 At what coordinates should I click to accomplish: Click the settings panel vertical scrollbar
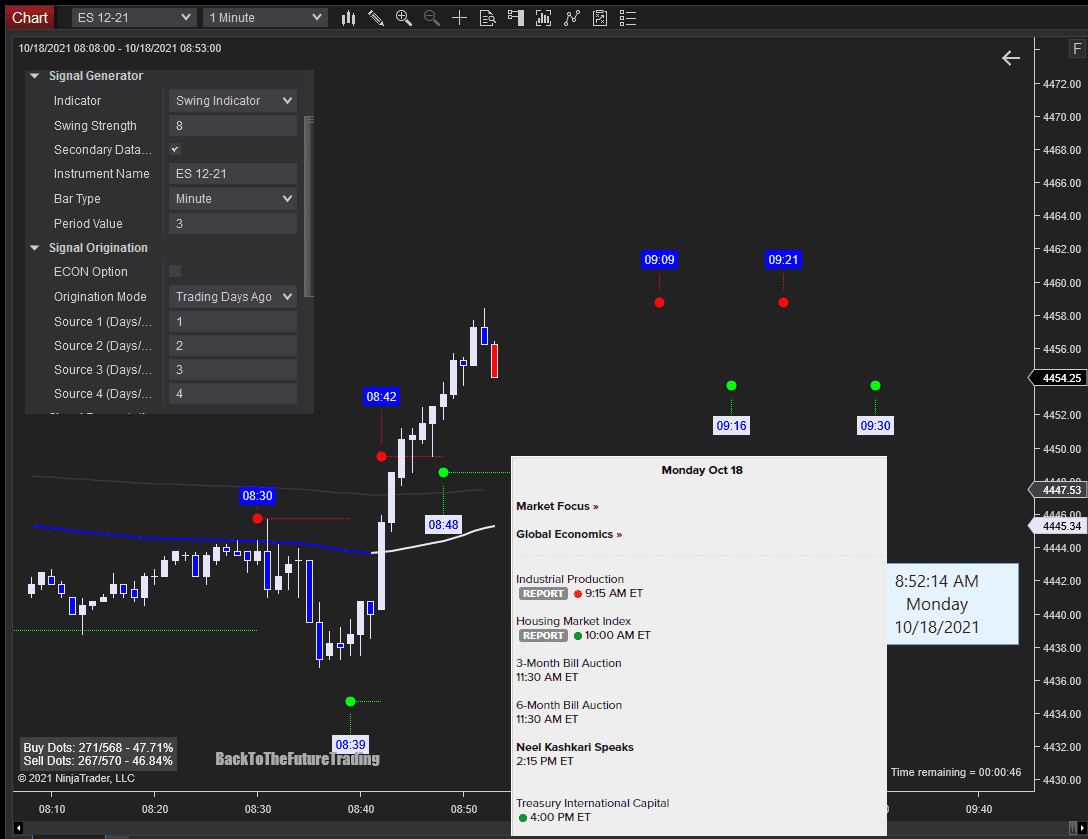click(x=309, y=206)
